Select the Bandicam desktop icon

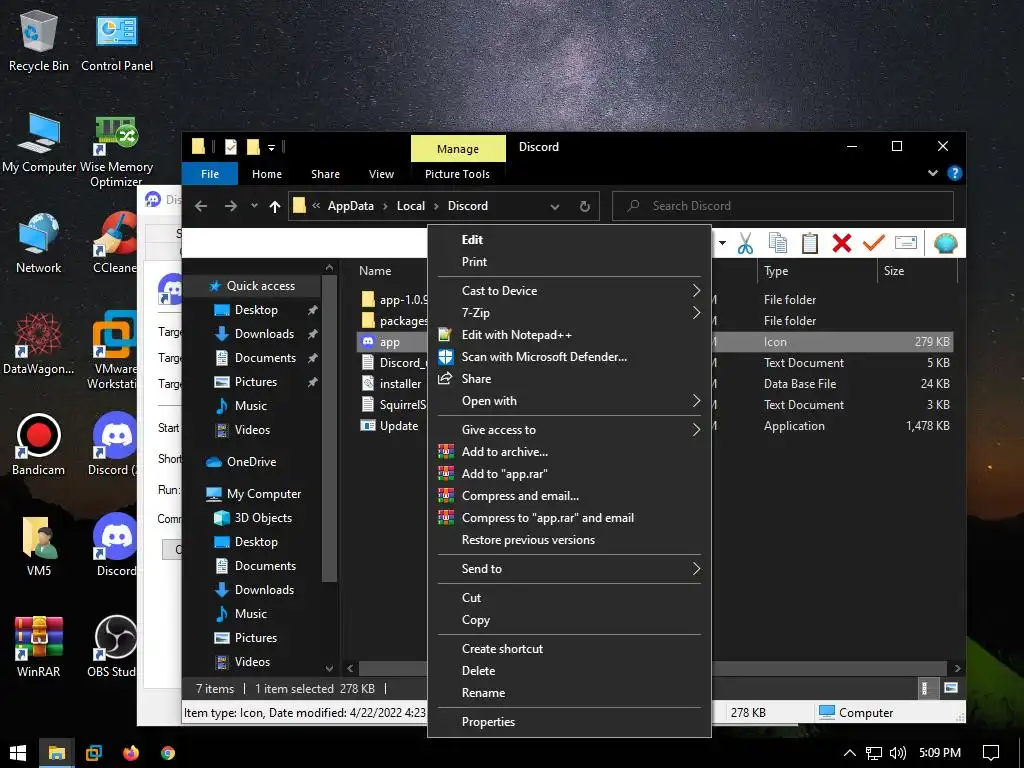click(39, 444)
